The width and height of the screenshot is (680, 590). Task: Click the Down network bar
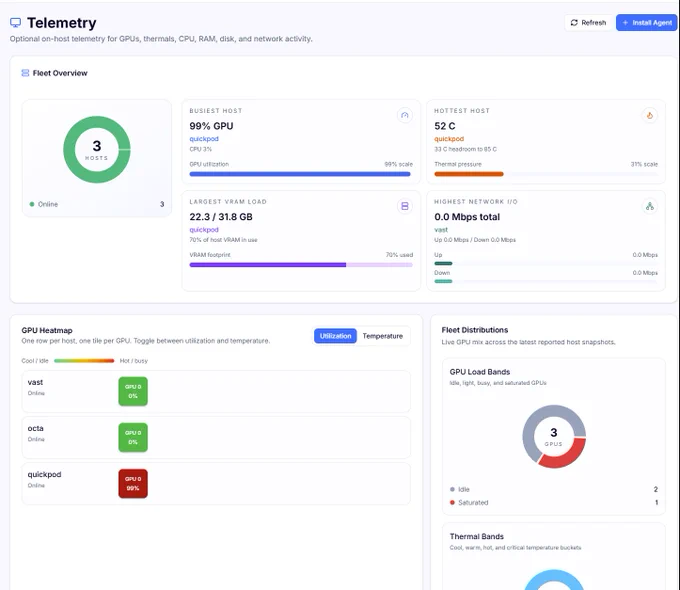546,281
